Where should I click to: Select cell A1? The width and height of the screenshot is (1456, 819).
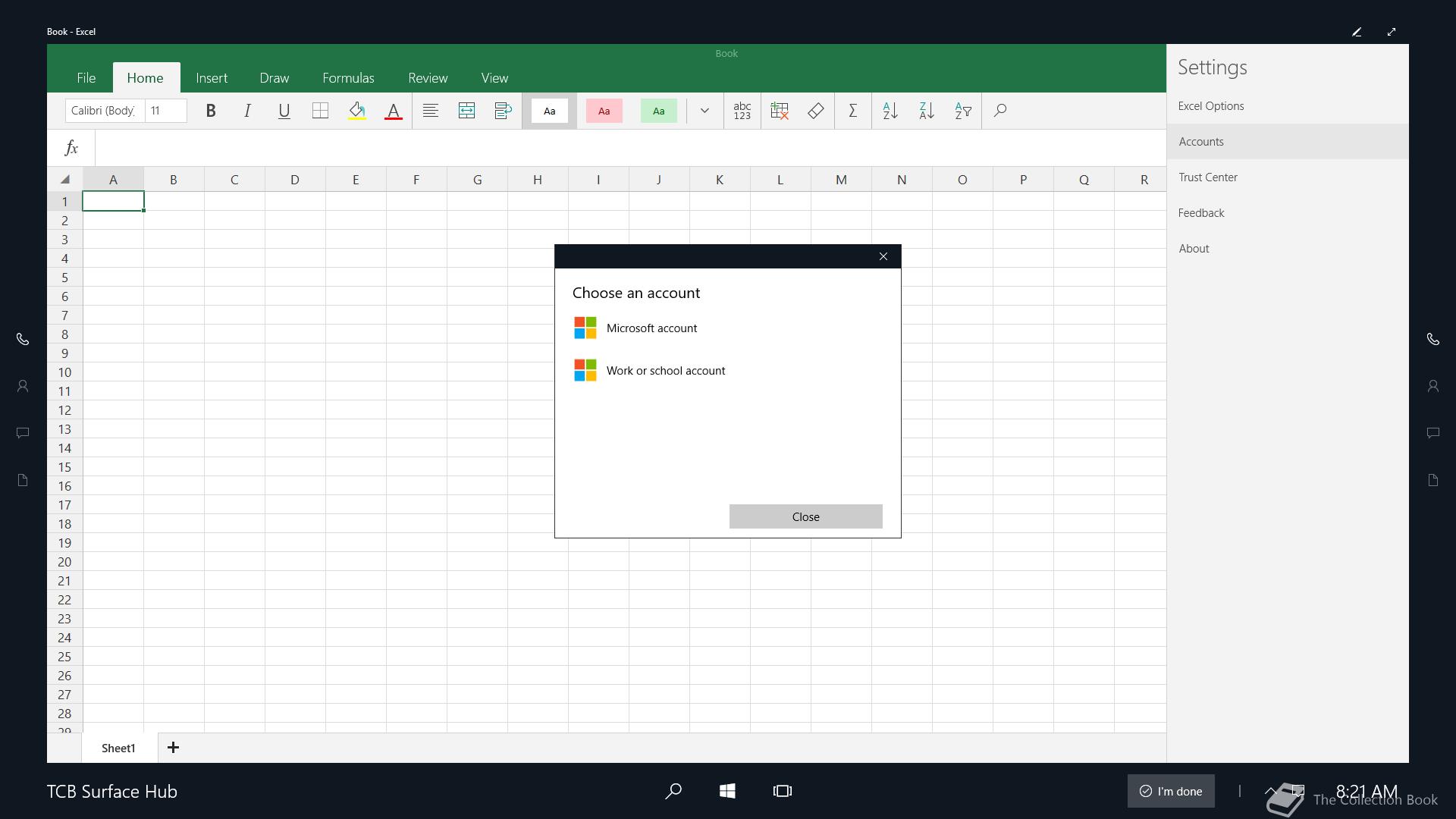coord(113,201)
